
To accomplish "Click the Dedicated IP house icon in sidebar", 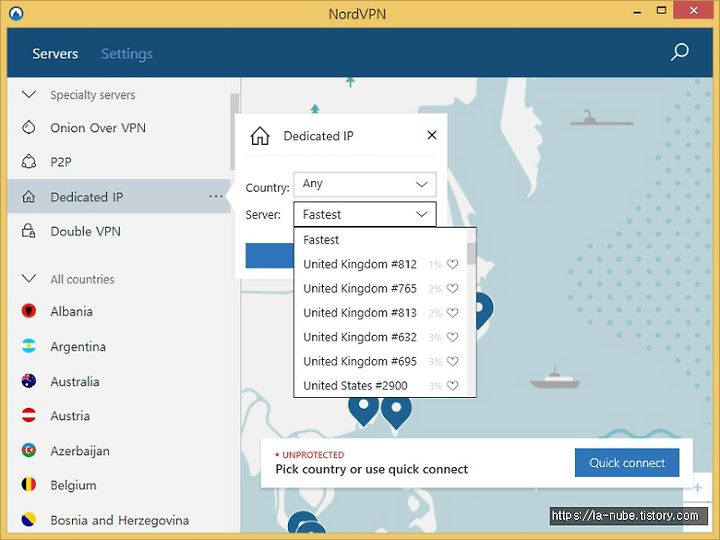I will [x=28, y=197].
